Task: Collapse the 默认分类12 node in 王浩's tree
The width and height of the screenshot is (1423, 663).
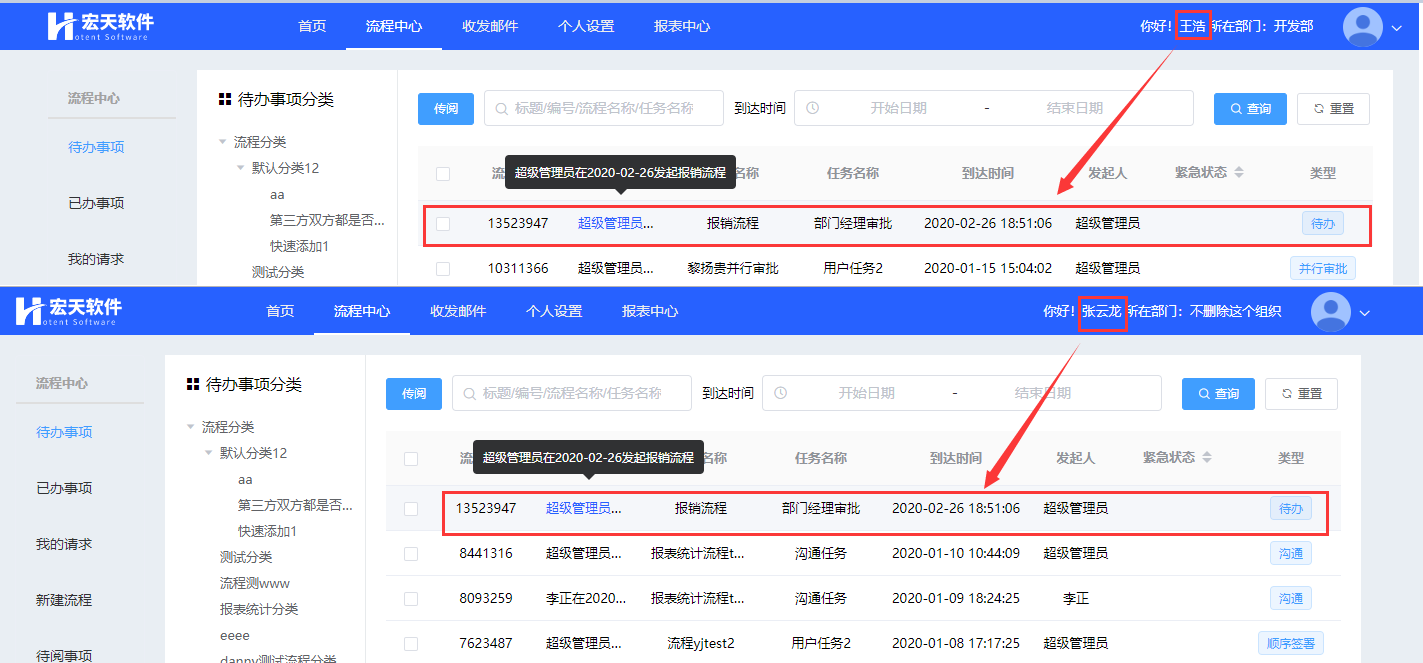Action: coord(240,168)
